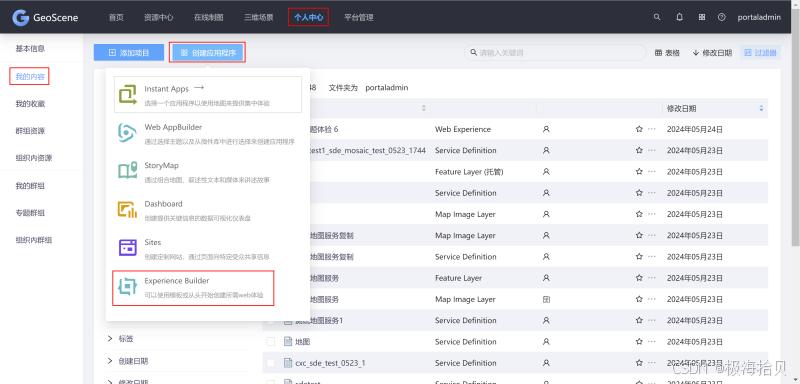Click file icon beside cxc_sde_test_0523_1
Image resolution: width=800 pixels, height=384 pixels.
click(288, 363)
